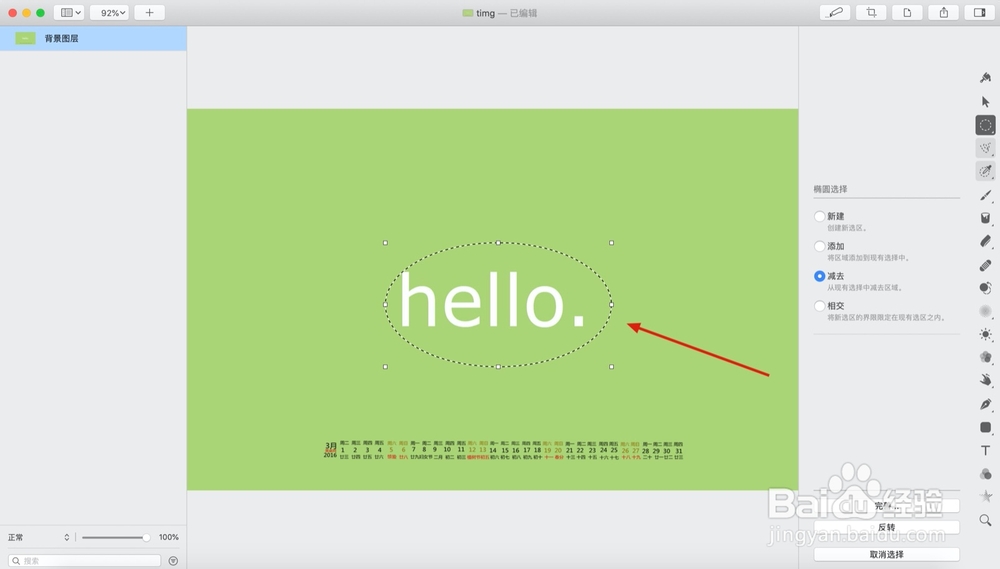Screen dimensions: 1000x569
Task: Click the document page toolbar button
Action: pos(908,13)
